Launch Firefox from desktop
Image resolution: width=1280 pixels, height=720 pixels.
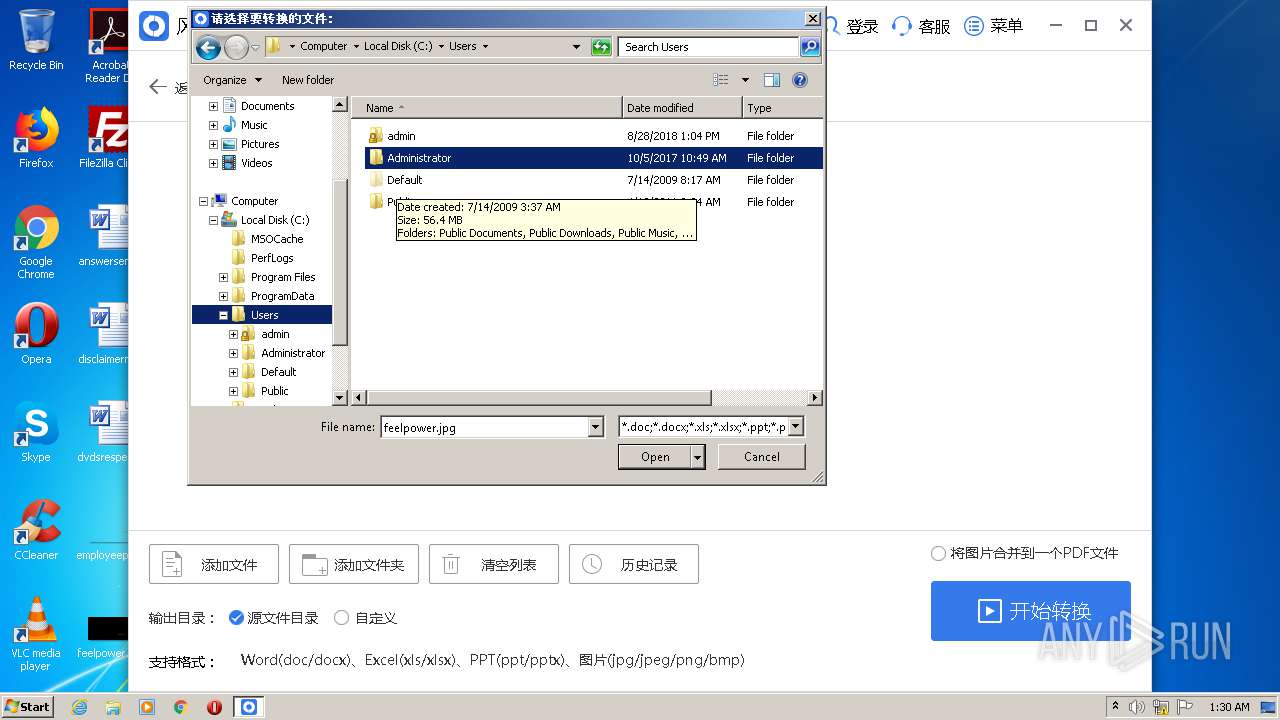click(x=36, y=138)
